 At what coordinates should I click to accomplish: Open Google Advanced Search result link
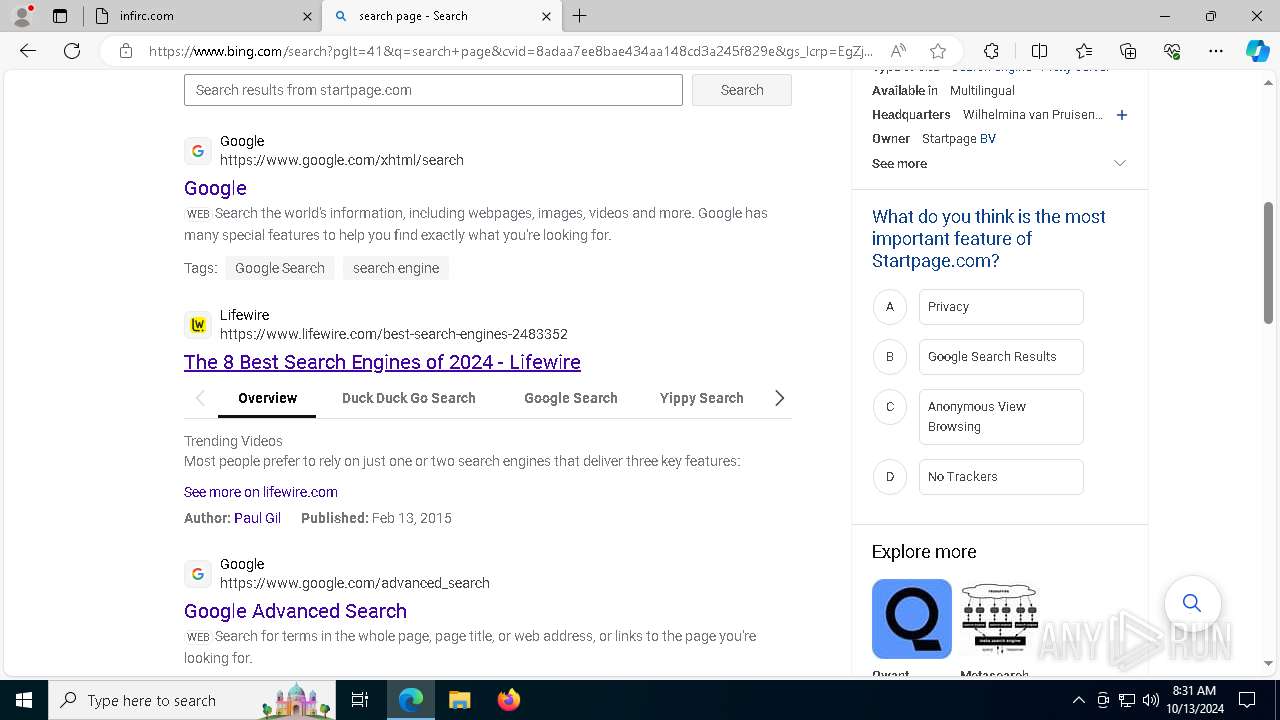tap(295, 611)
